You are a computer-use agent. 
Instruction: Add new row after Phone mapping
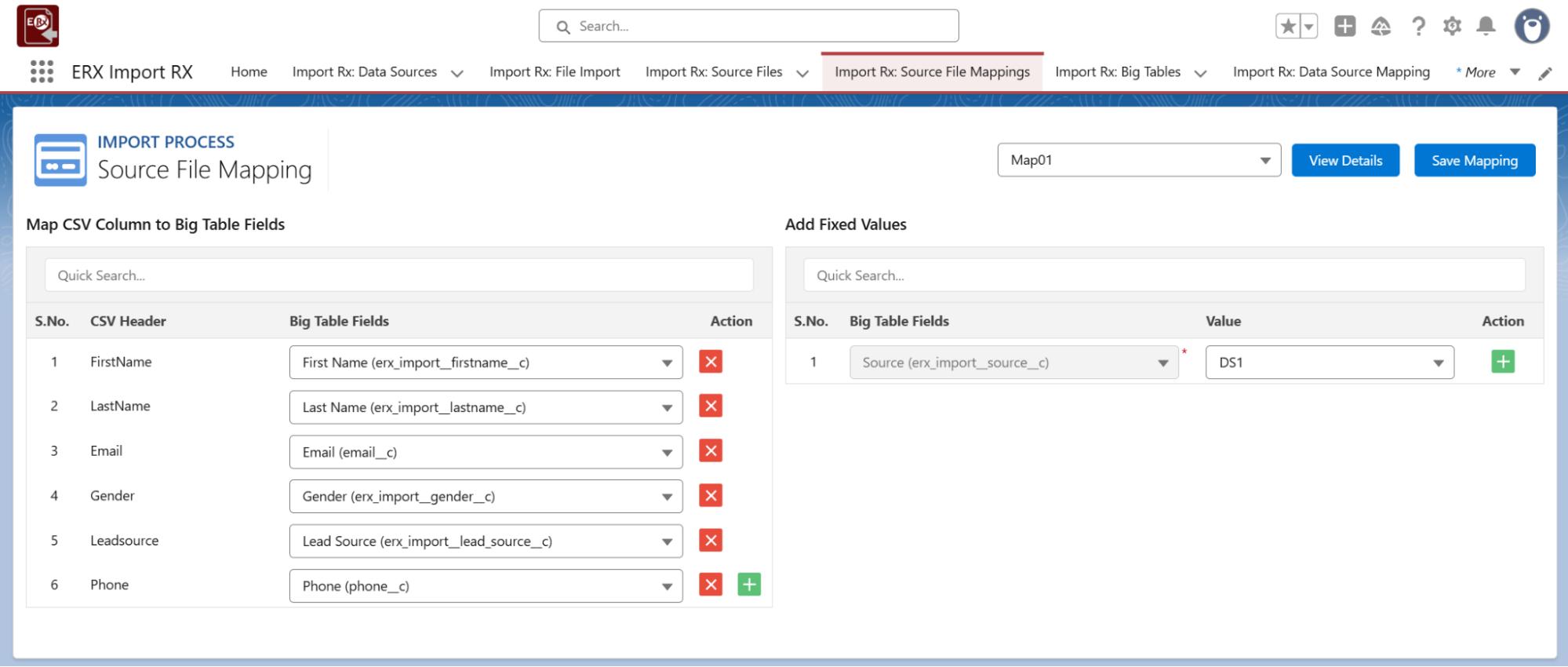(749, 585)
